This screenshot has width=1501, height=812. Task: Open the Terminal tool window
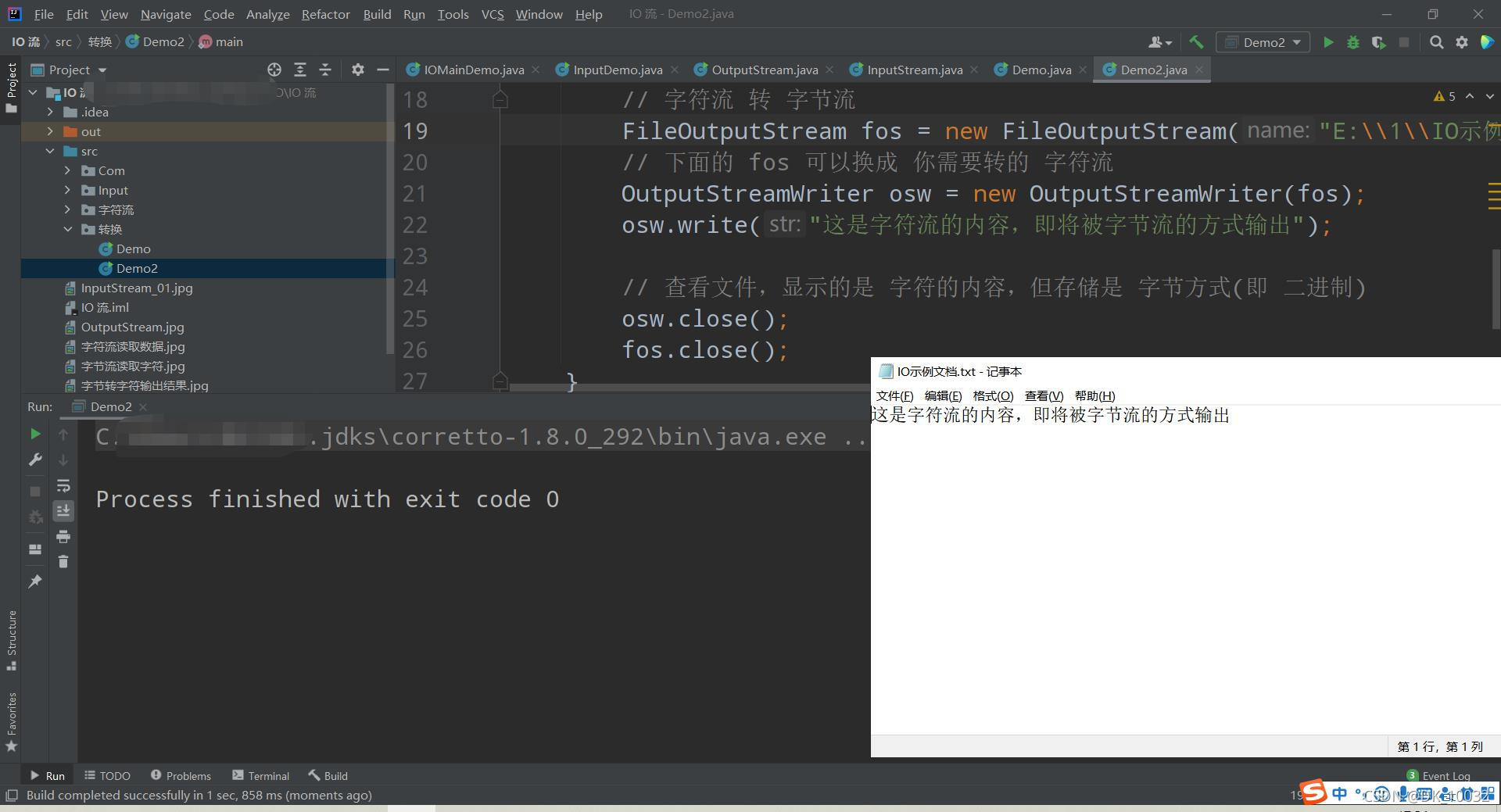261,775
